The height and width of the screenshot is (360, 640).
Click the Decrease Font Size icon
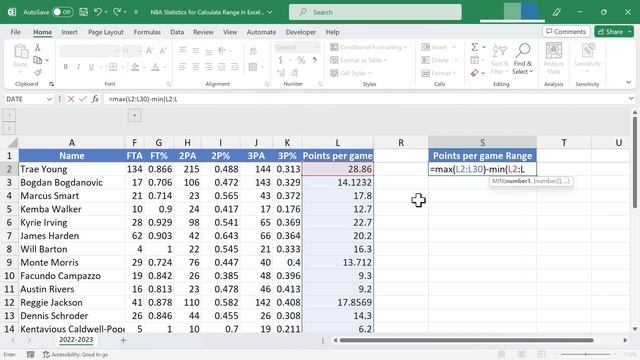tap(163, 51)
